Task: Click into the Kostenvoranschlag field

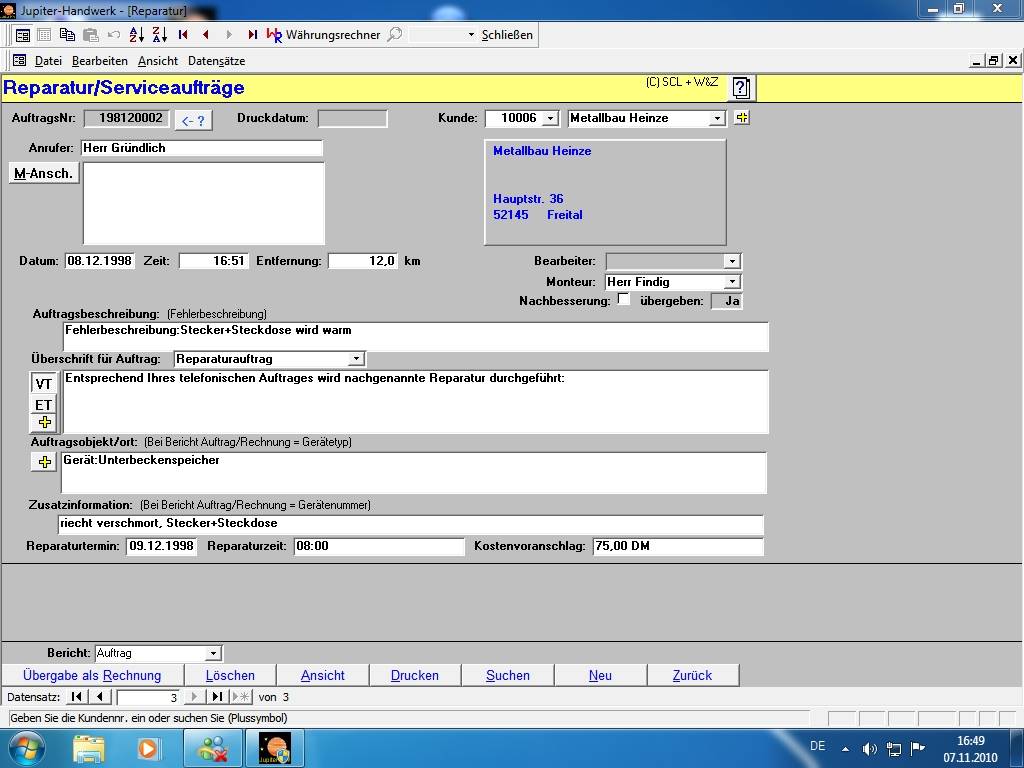Action: coord(676,547)
